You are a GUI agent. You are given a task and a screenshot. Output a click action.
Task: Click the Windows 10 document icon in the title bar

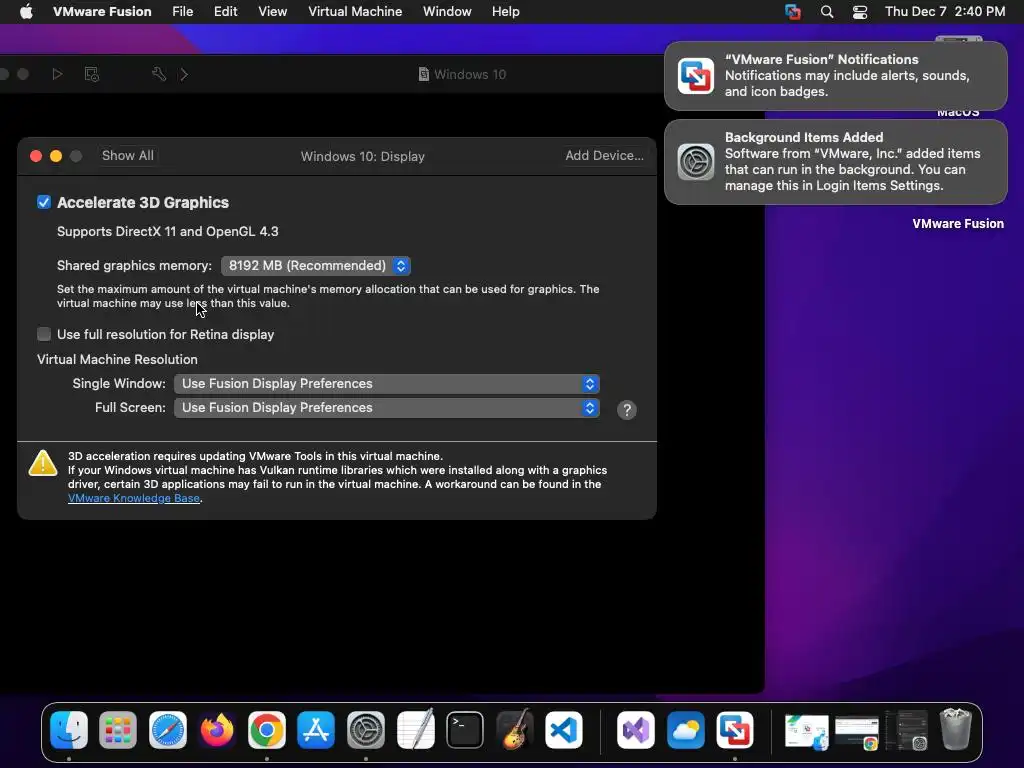tap(424, 74)
